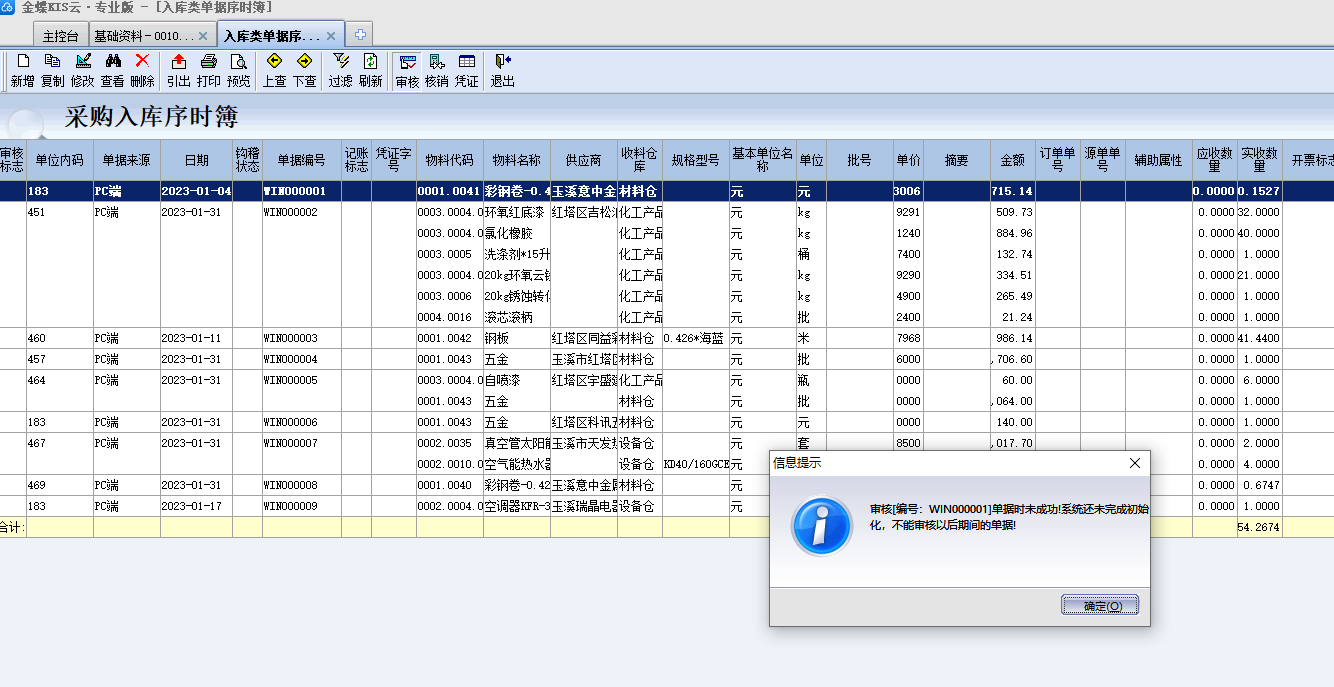Select document number WIN000006 cell
This screenshot has height=687, width=1334.
tap(302, 422)
